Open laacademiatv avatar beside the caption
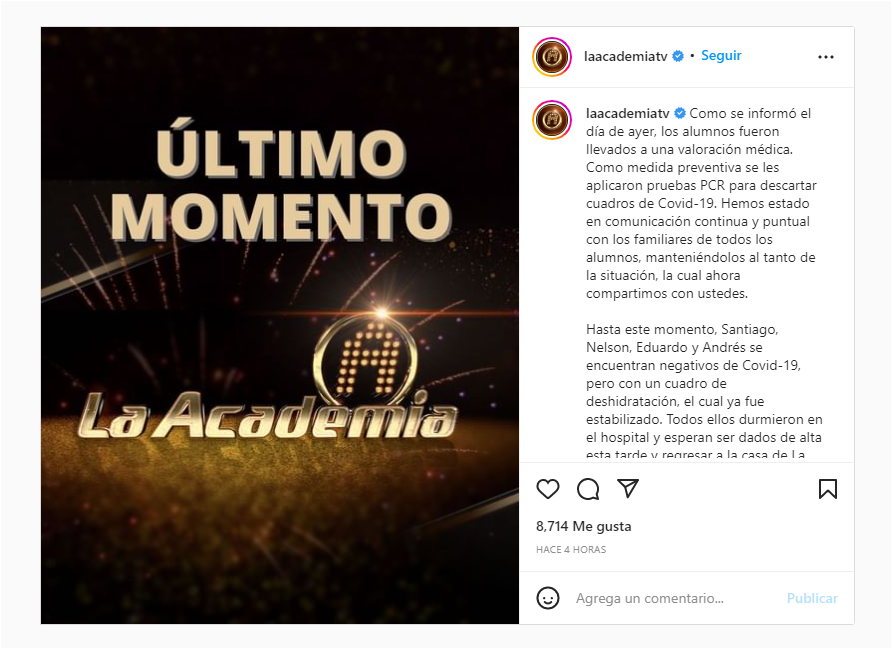 click(x=552, y=120)
